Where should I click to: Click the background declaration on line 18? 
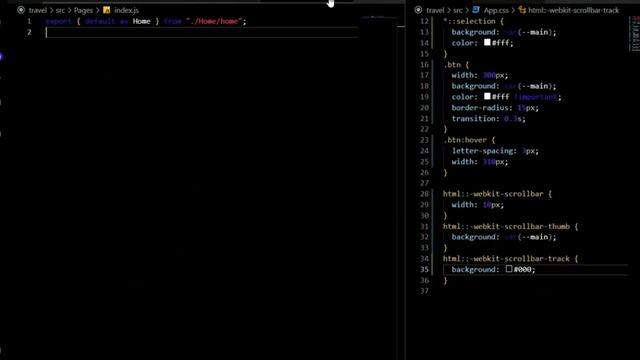504,86
